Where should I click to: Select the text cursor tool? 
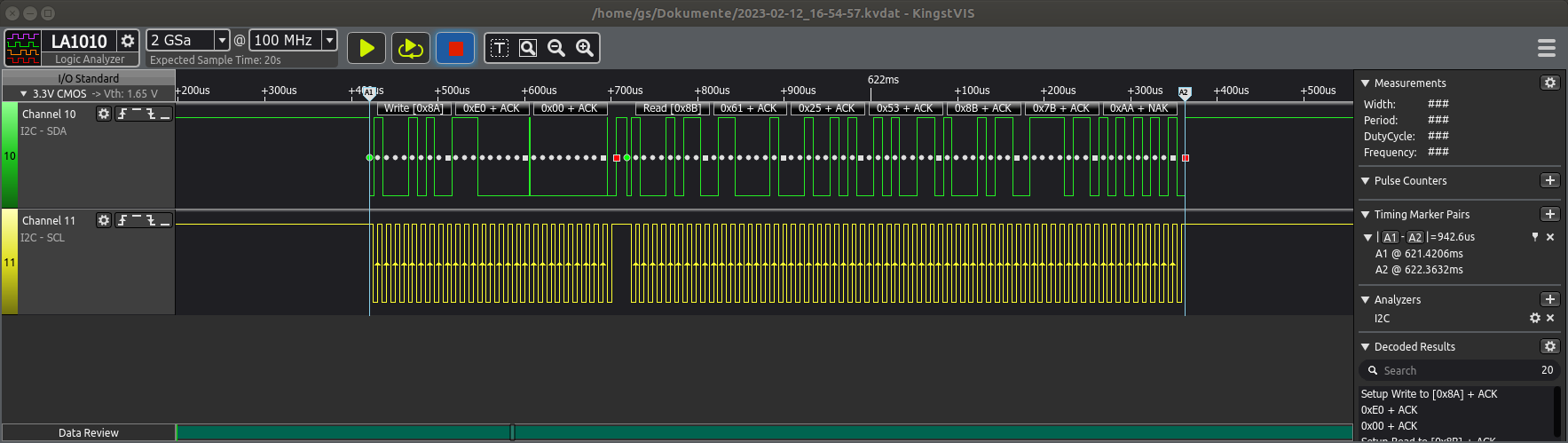tap(500, 48)
